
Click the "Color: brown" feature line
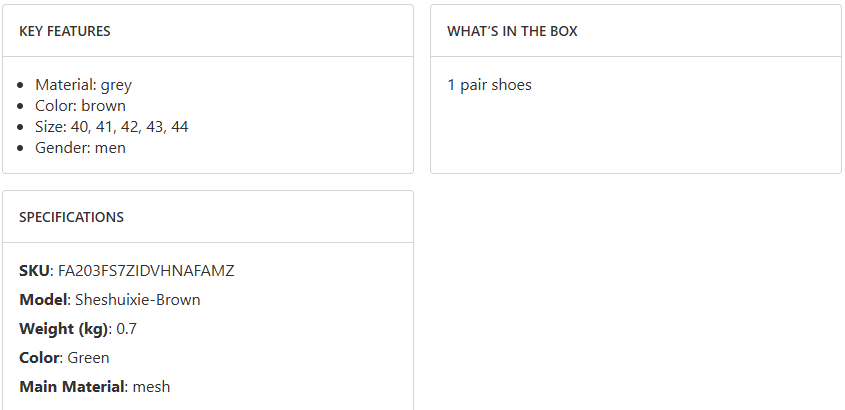[80, 106]
